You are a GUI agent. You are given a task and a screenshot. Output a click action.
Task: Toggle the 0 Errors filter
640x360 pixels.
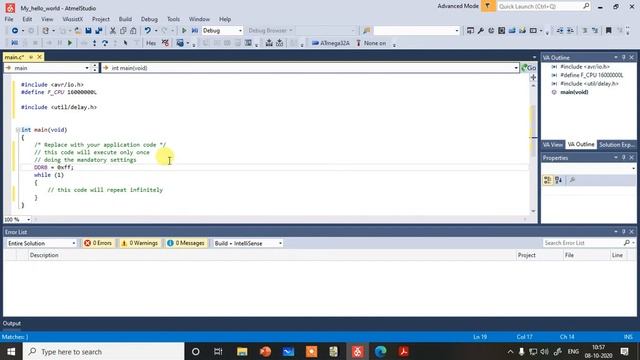point(98,243)
